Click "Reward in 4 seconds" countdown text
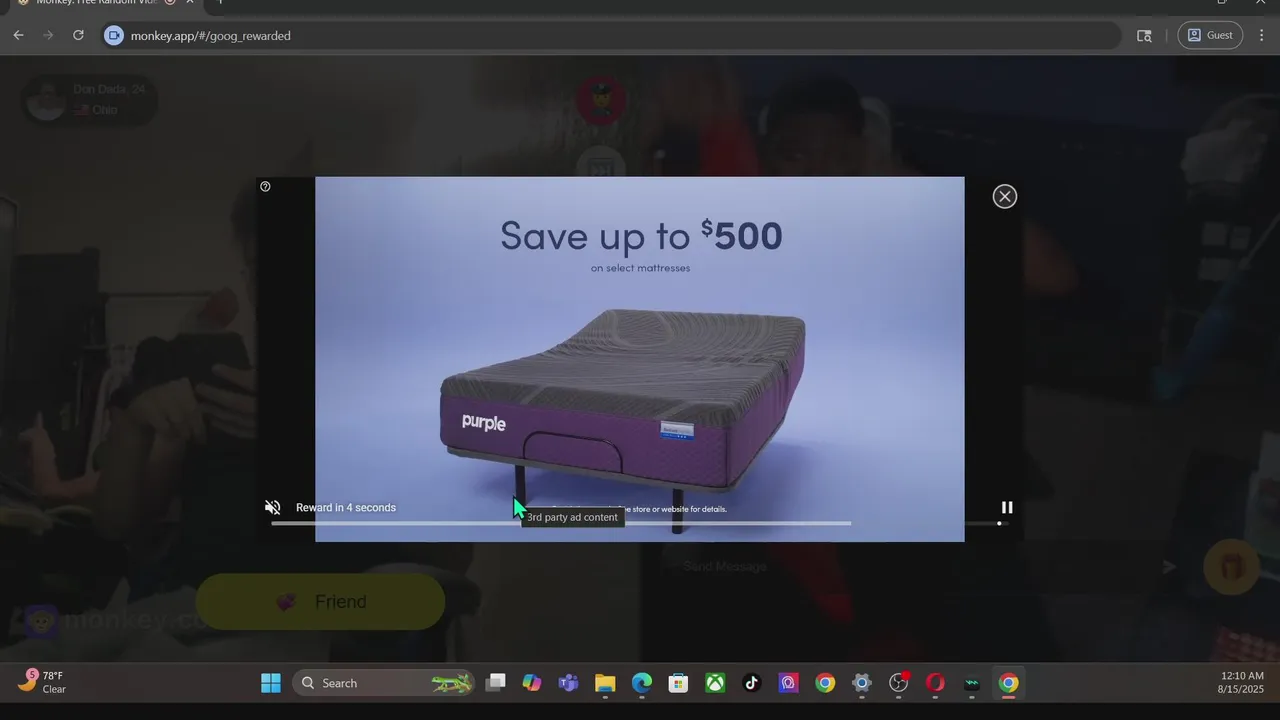 pos(346,508)
